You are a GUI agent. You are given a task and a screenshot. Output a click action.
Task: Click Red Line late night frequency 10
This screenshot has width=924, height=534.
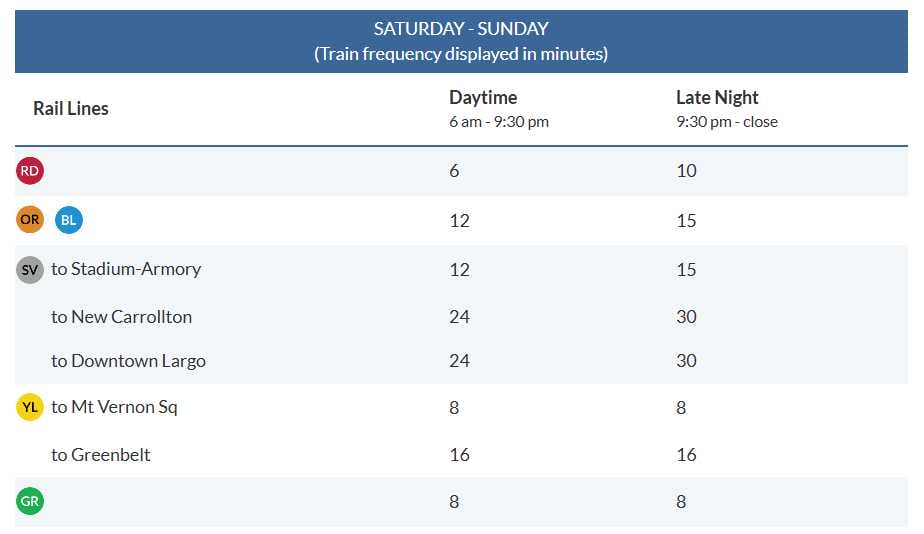686,171
